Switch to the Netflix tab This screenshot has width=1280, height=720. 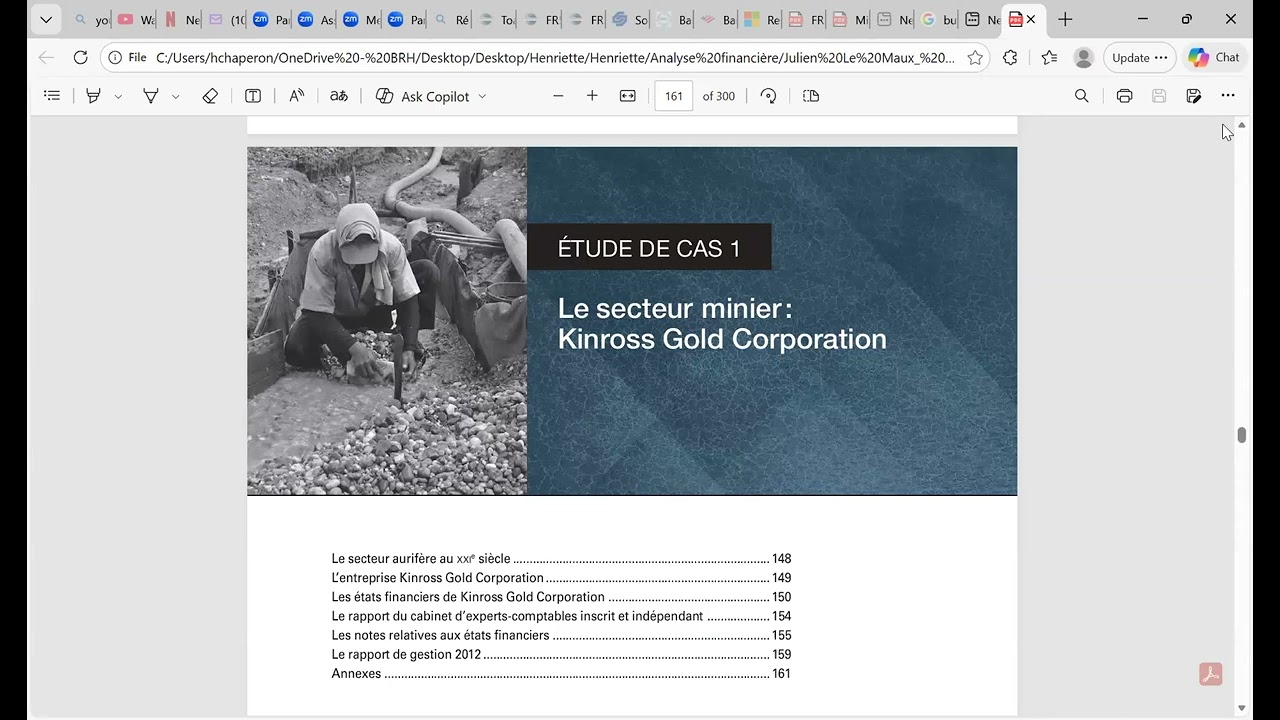pyautogui.click(x=180, y=19)
